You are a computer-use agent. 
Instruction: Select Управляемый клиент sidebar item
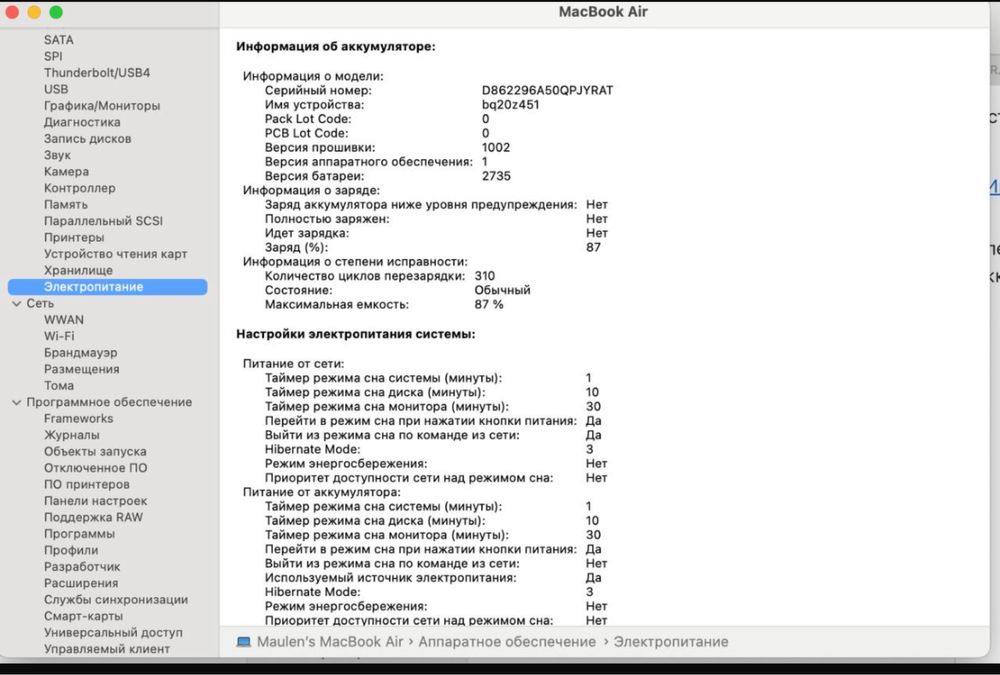pos(107,649)
